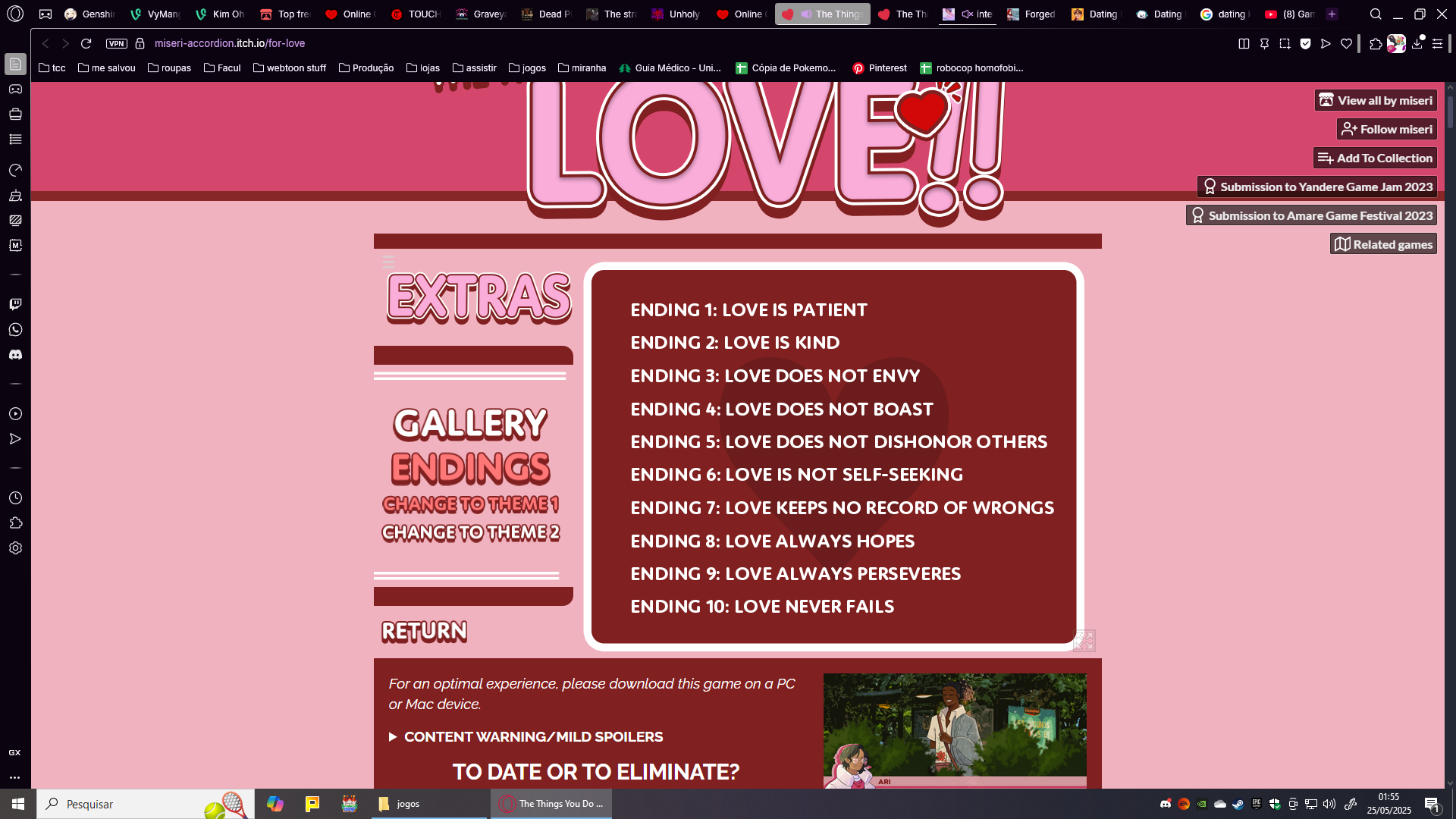Open Easy Setup sliders icon
1456x819 pixels.
pos(1437,43)
